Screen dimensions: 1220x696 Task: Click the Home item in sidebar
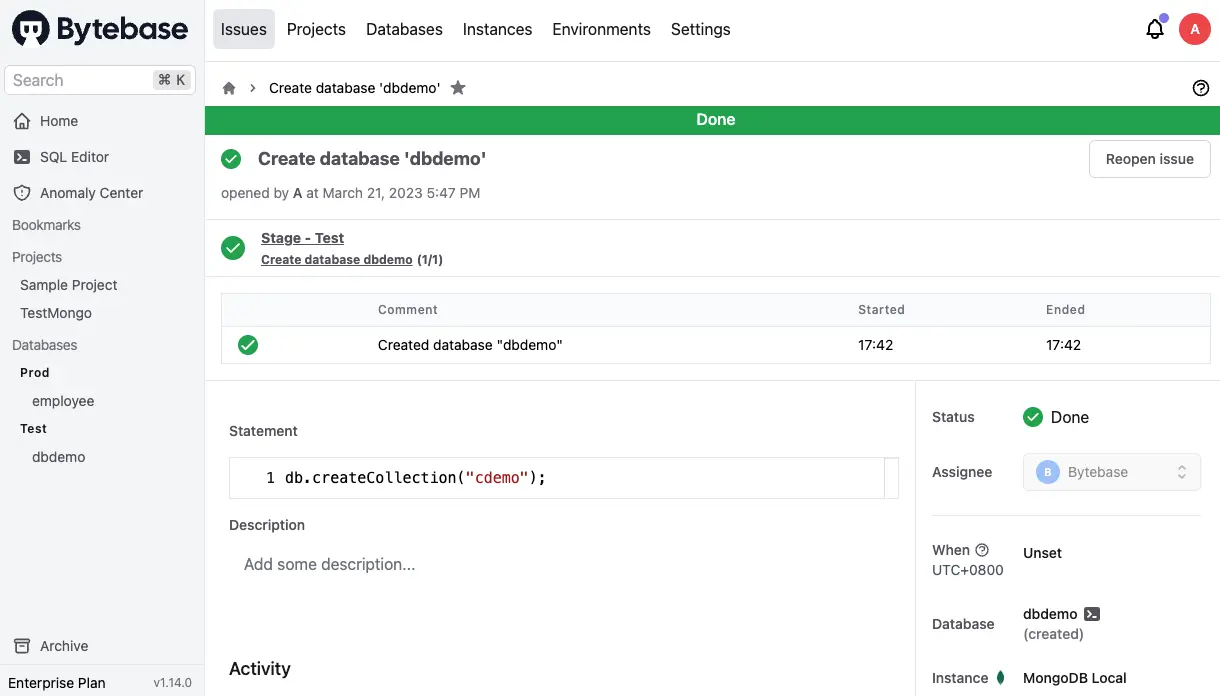pyautogui.click(x=59, y=121)
